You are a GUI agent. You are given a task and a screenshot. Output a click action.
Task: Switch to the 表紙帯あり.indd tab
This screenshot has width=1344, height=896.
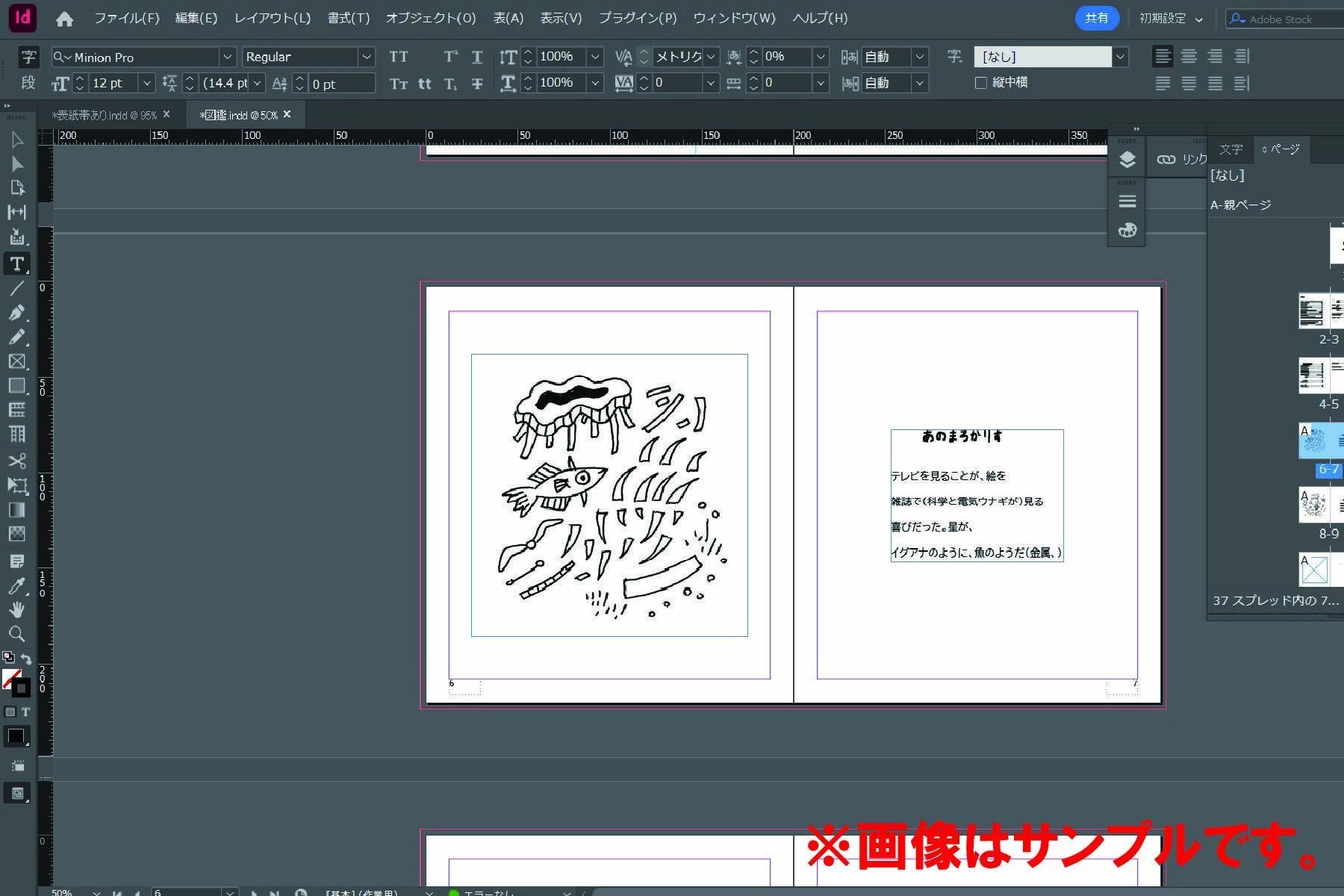pyautogui.click(x=105, y=115)
